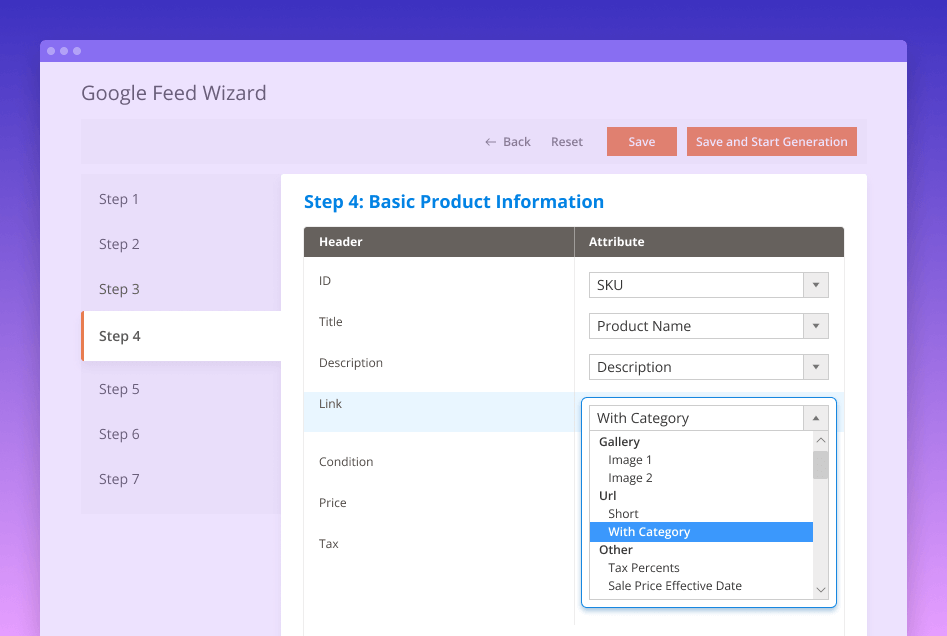Image resolution: width=947 pixels, height=636 pixels.
Task: Navigate to Step 7
Action: [118, 479]
